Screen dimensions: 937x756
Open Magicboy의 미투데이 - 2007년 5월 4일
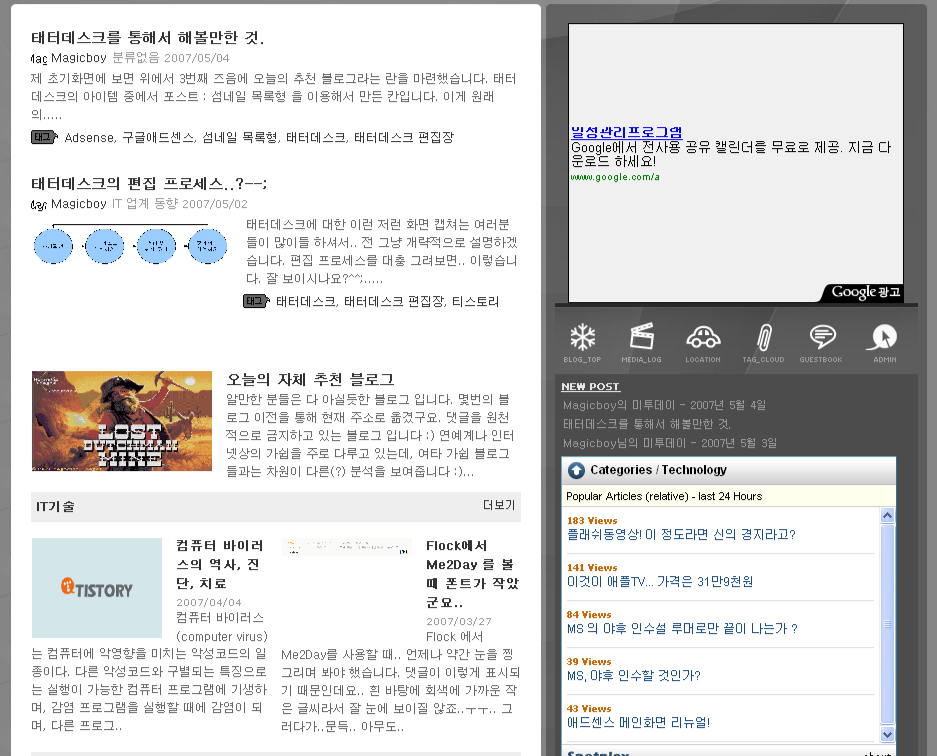pyautogui.click(x=665, y=405)
